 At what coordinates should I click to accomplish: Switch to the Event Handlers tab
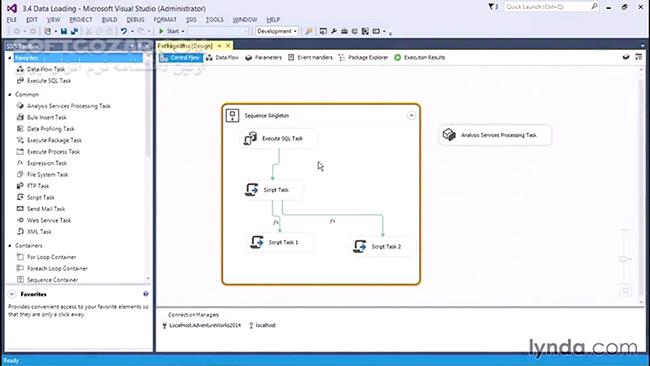tap(310, 57)
